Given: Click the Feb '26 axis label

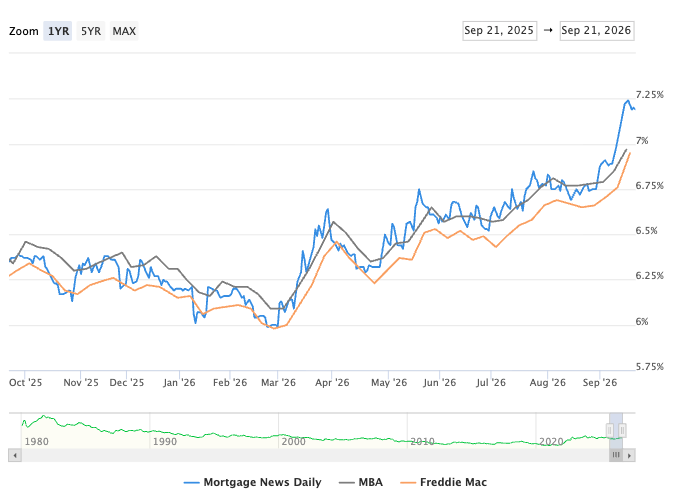Looking at the screenshot, I should [230, 383].
